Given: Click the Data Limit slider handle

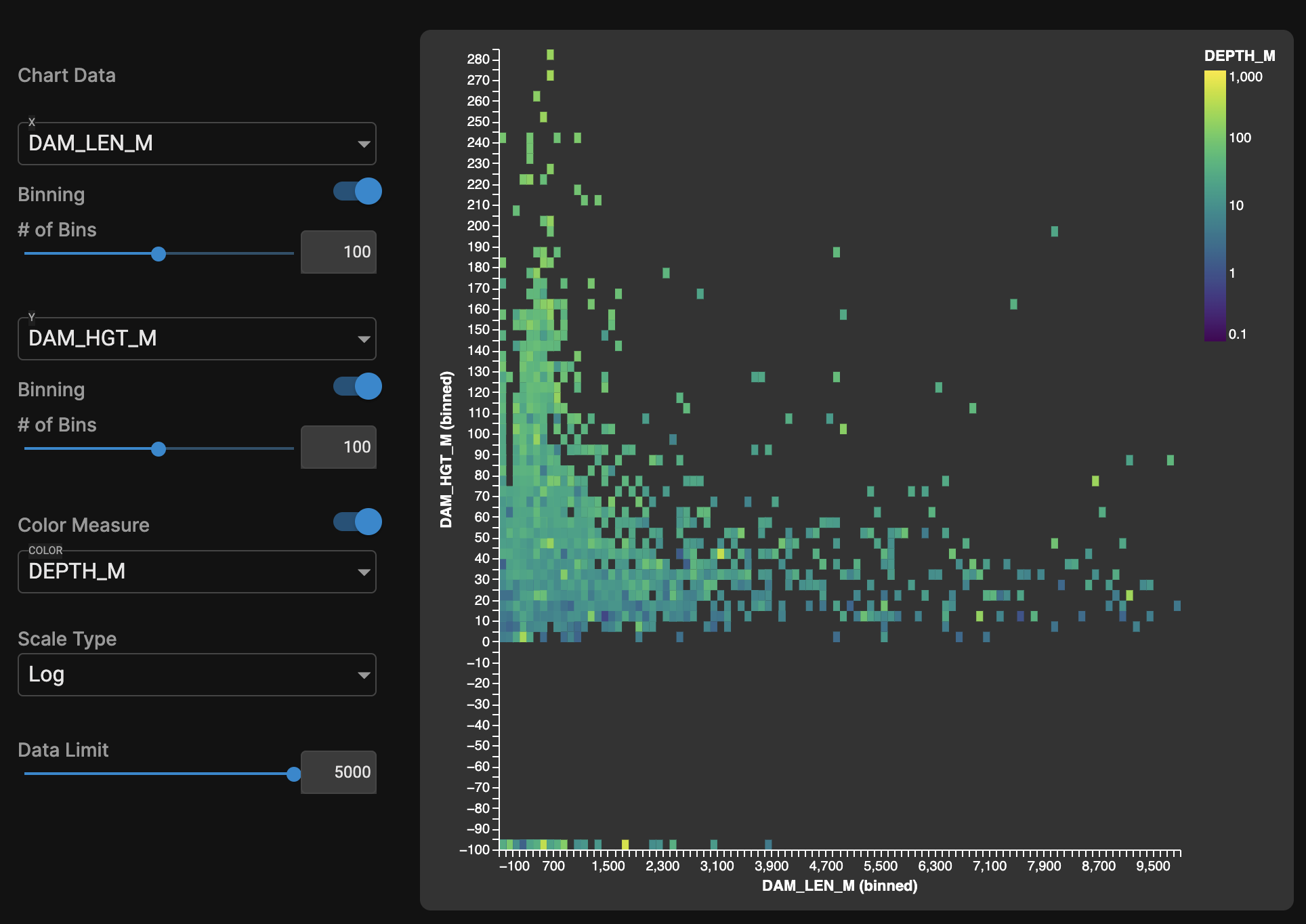Looking at the screenshot, I should click(x=293, y=774).
